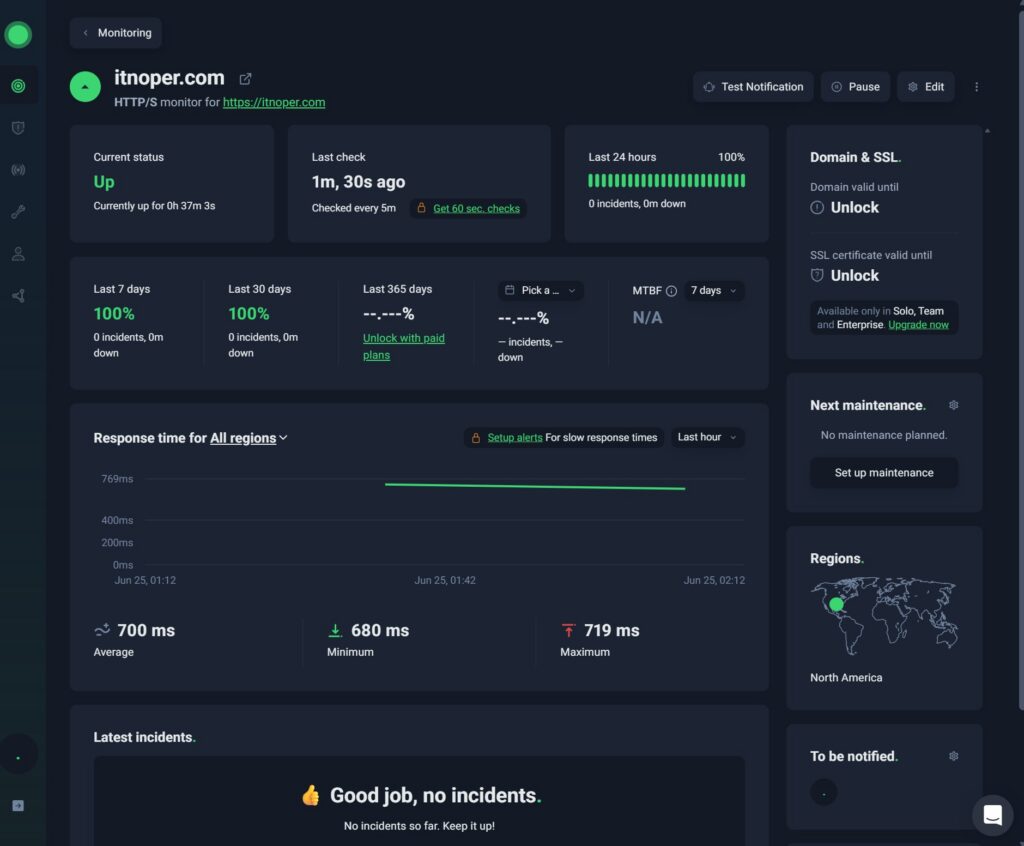Screen dimensions: 1024x846
Task: Click the green UptimeRobot logo in sidebar
Action: pos(18,35)
